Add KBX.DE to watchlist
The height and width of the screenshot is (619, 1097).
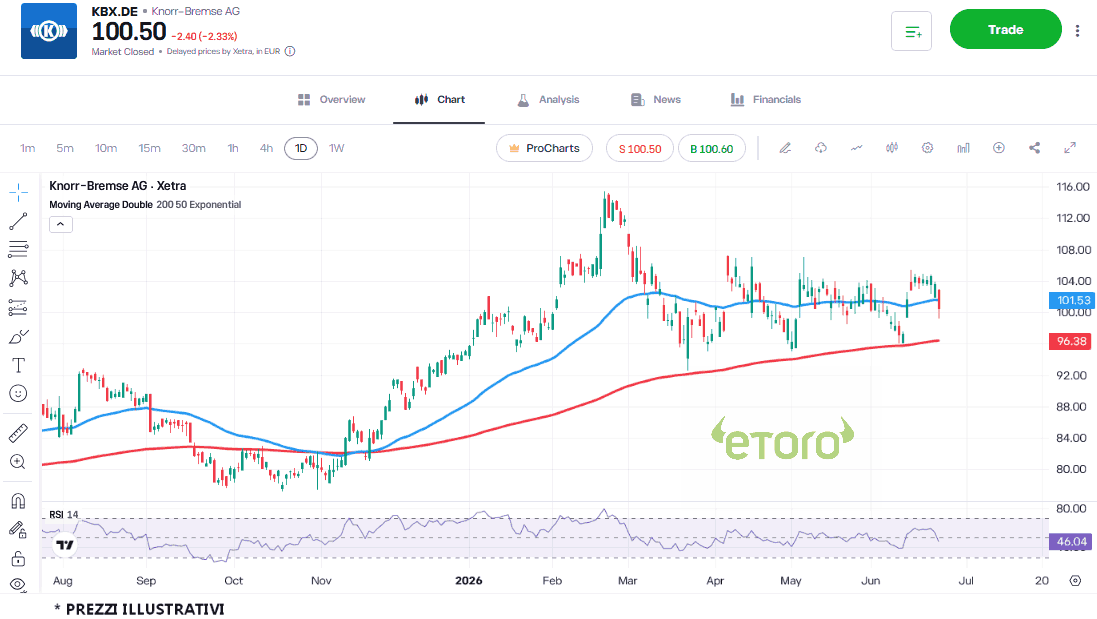tap(912, 31)
